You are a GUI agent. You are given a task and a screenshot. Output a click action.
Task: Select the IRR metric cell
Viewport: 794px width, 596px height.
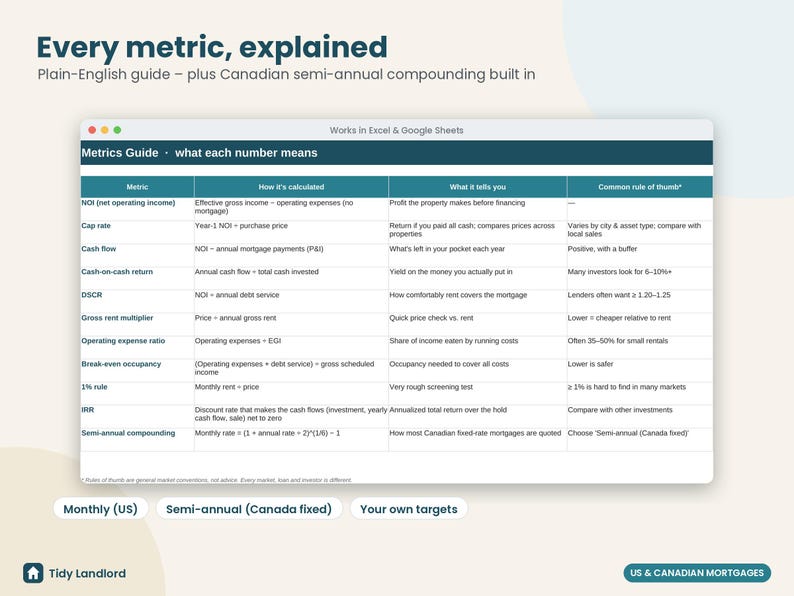click(x=137, y=416)
